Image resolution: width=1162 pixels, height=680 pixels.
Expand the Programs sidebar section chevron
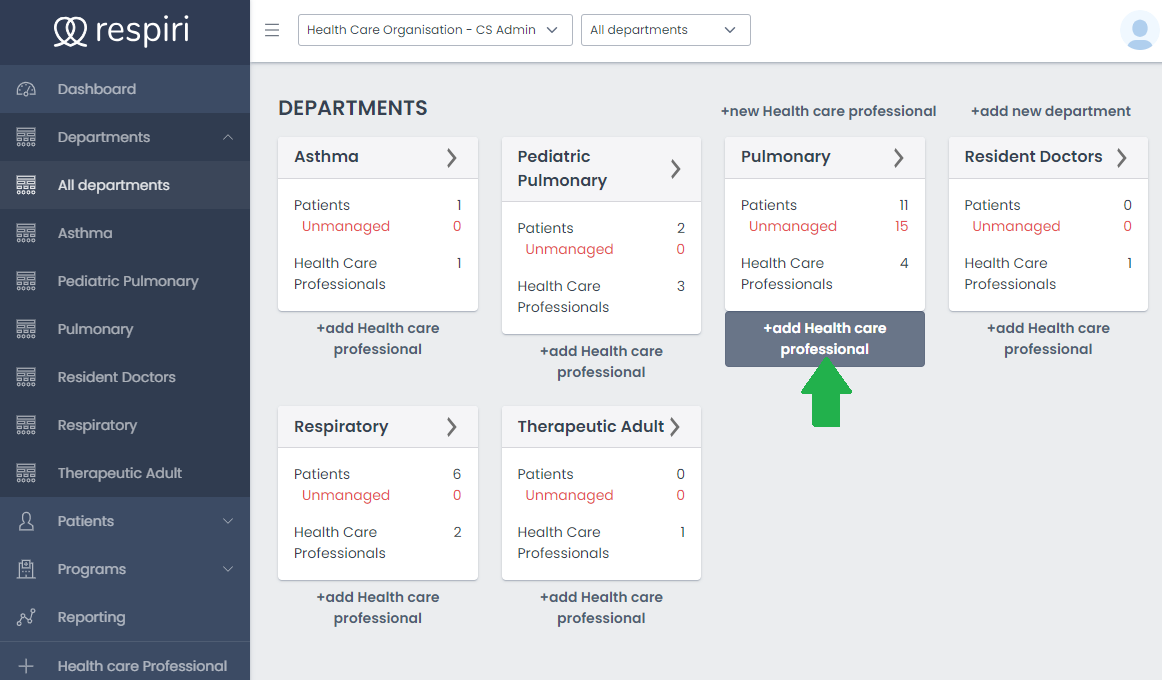click(228, 569)
